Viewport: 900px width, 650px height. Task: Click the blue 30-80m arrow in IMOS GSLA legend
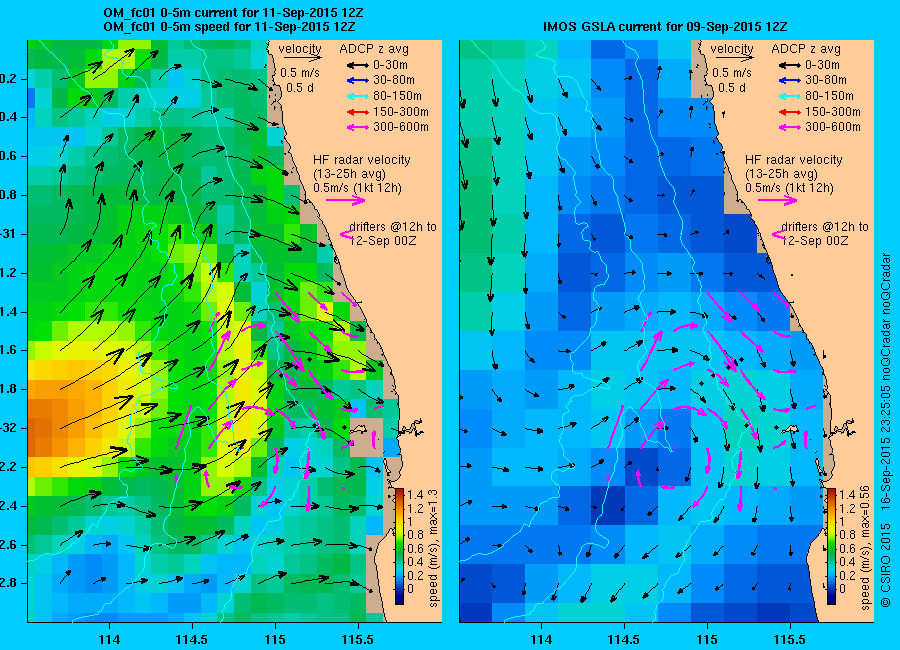(x=789, y=81)
